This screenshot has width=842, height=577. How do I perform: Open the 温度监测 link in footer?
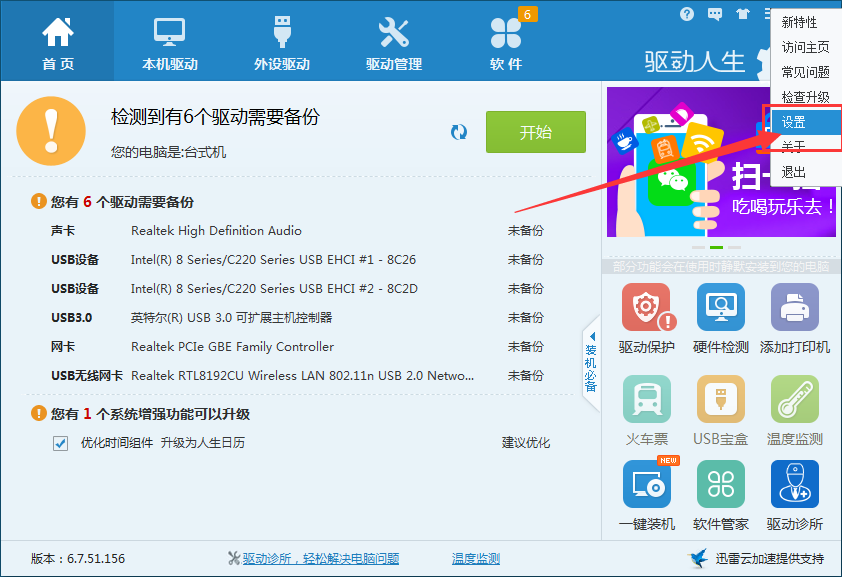(x=476, y=559)
